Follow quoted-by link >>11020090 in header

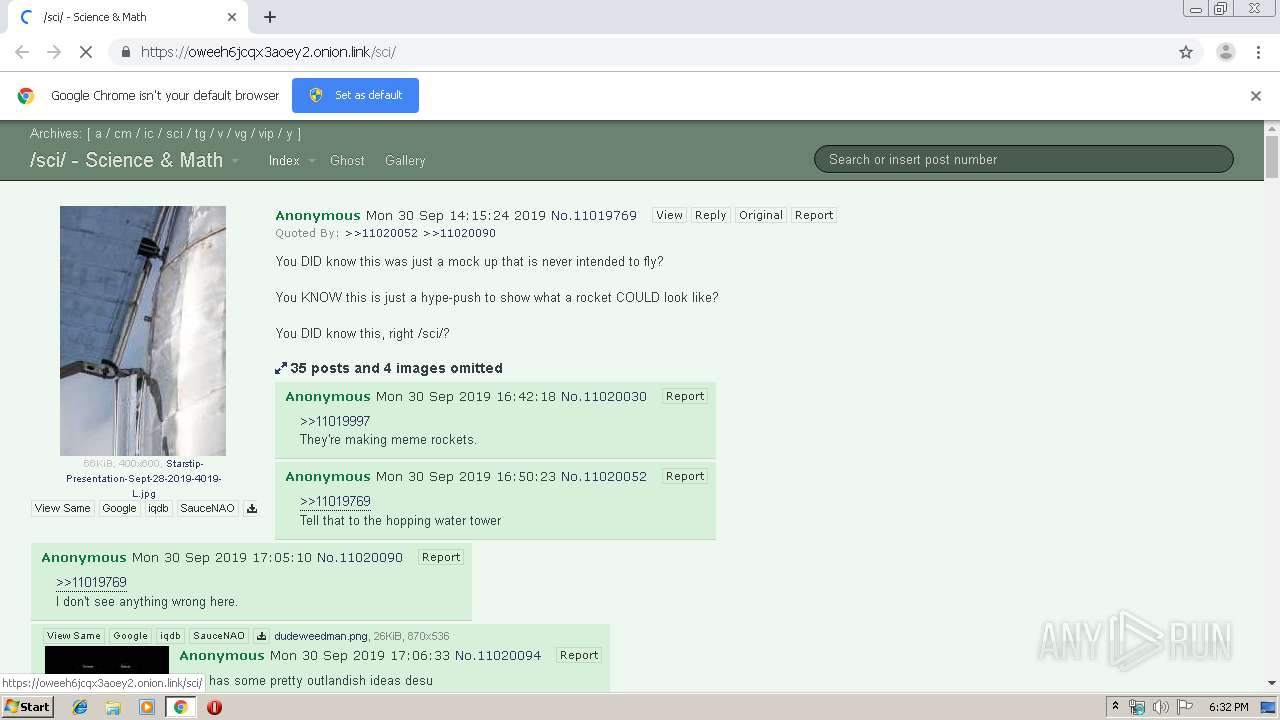point(459,233)
